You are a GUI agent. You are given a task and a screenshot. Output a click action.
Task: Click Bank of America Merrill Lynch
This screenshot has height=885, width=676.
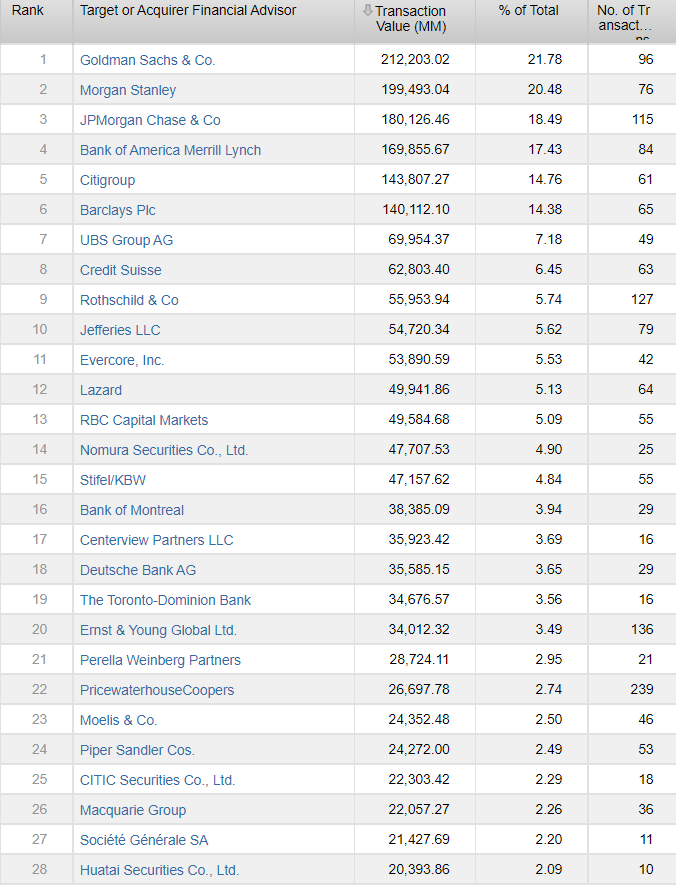tap(170, 150)
